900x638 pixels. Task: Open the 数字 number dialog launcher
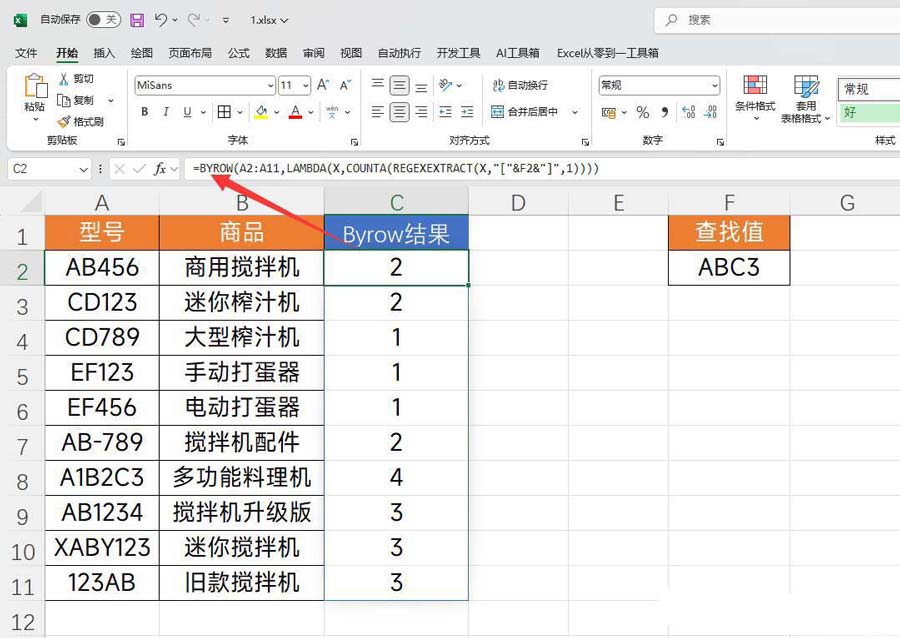pos(720,142)
